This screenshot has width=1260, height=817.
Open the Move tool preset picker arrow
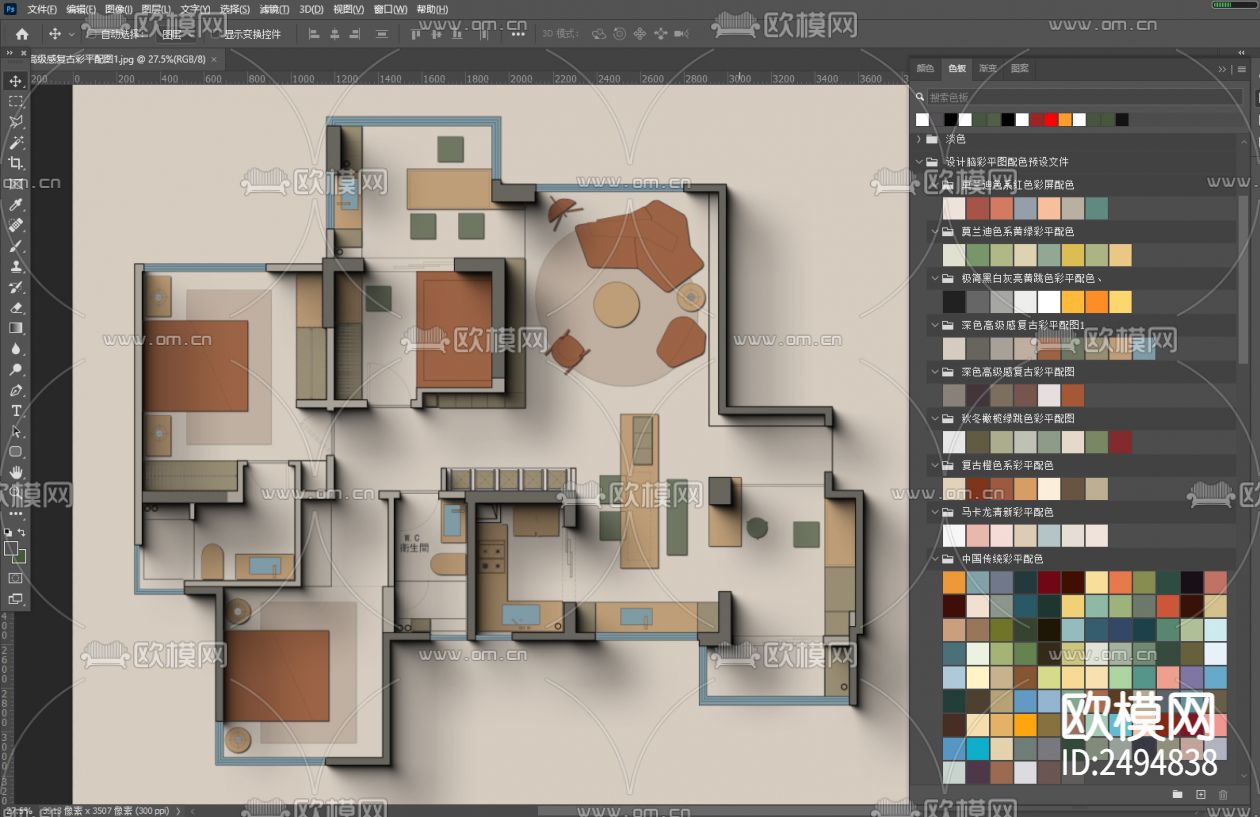tap(72, 34)
